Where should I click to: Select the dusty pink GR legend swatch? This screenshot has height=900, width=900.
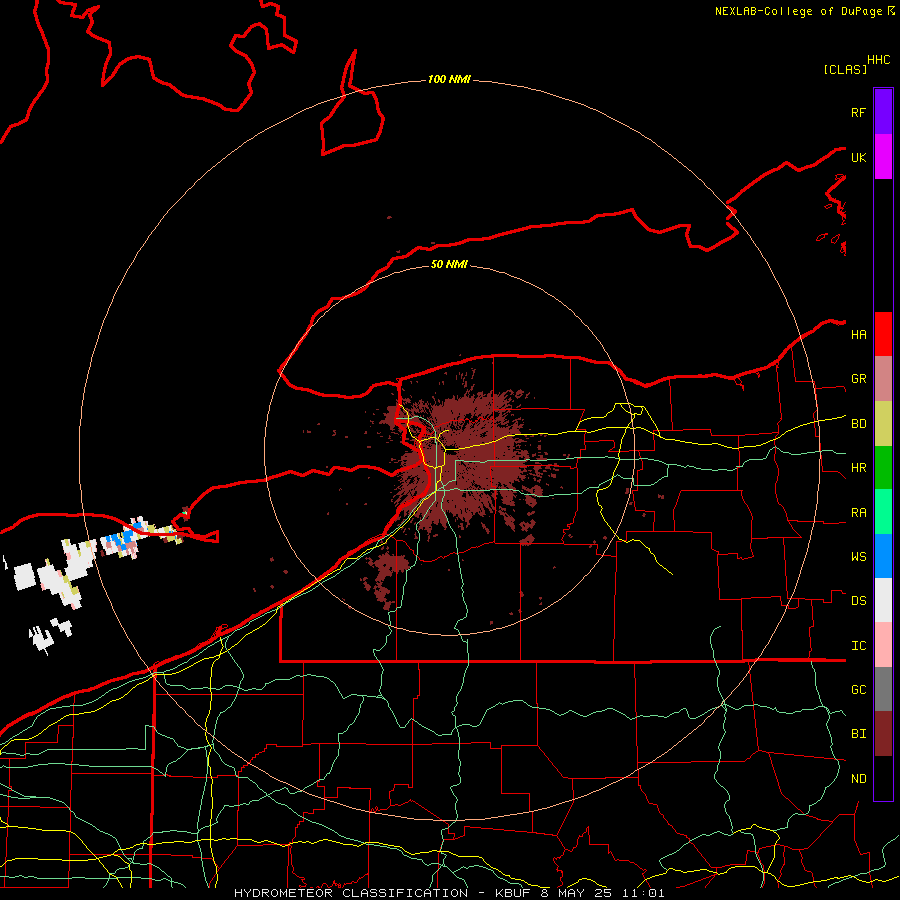pos(883,379)
